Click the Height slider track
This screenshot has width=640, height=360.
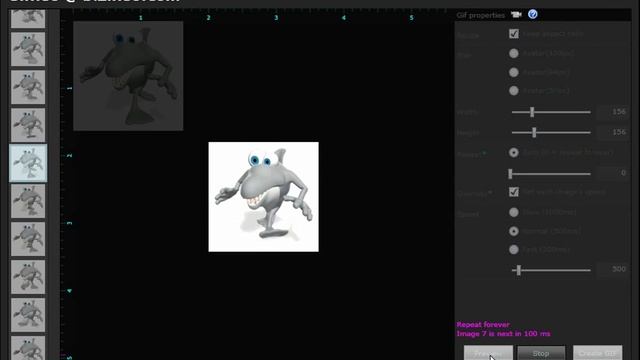point(551,132)
